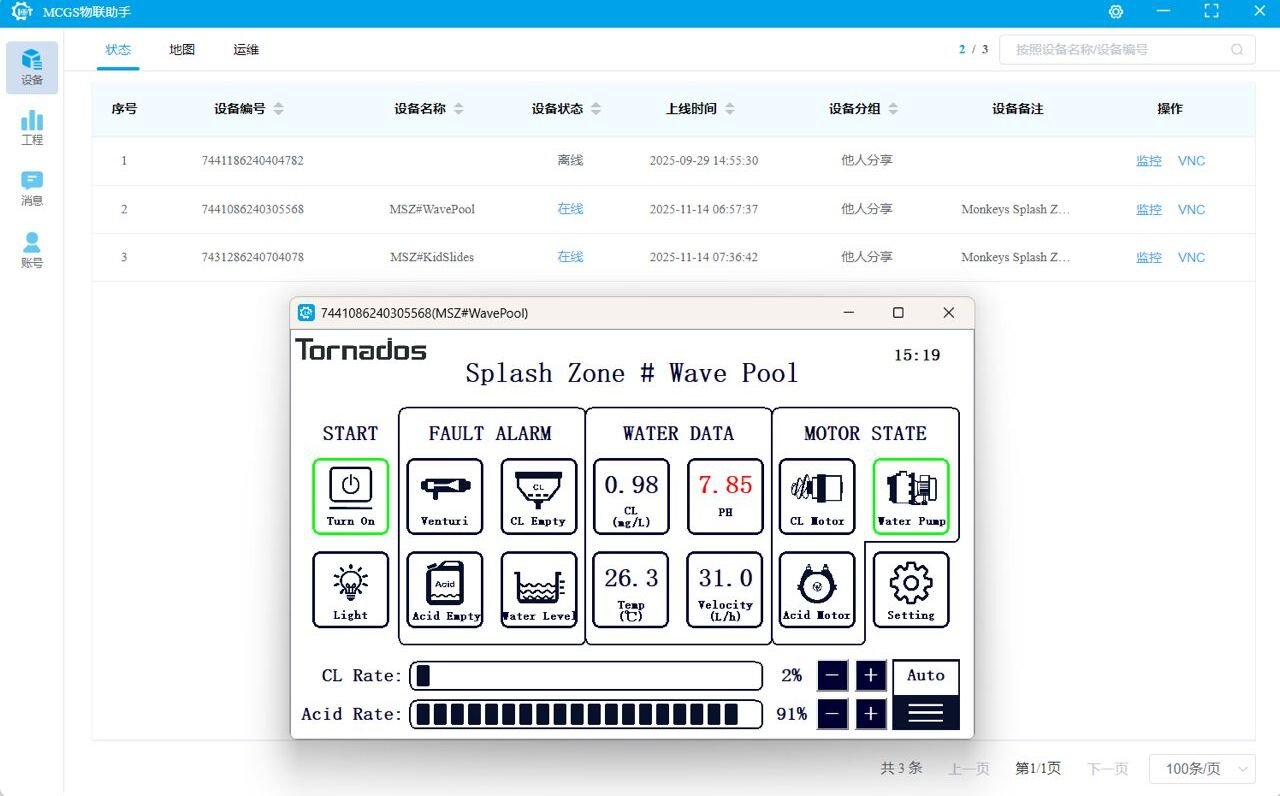Click the CL Motor state icon
The height and width of the screenshot is (796, 1280).
(817, 496)
